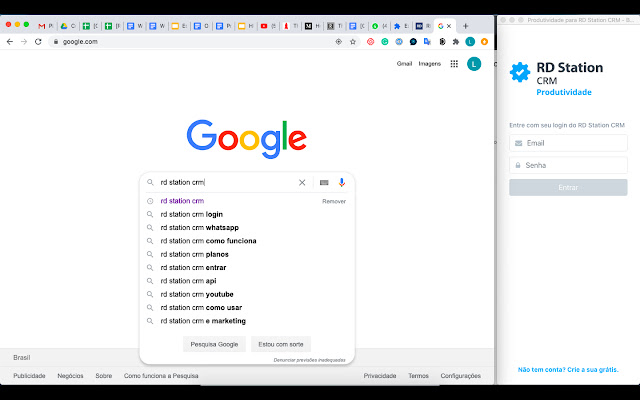Reload the page with the refresh icon
The width and height of the screenshot is (640, 400).
tap(38, 42)
